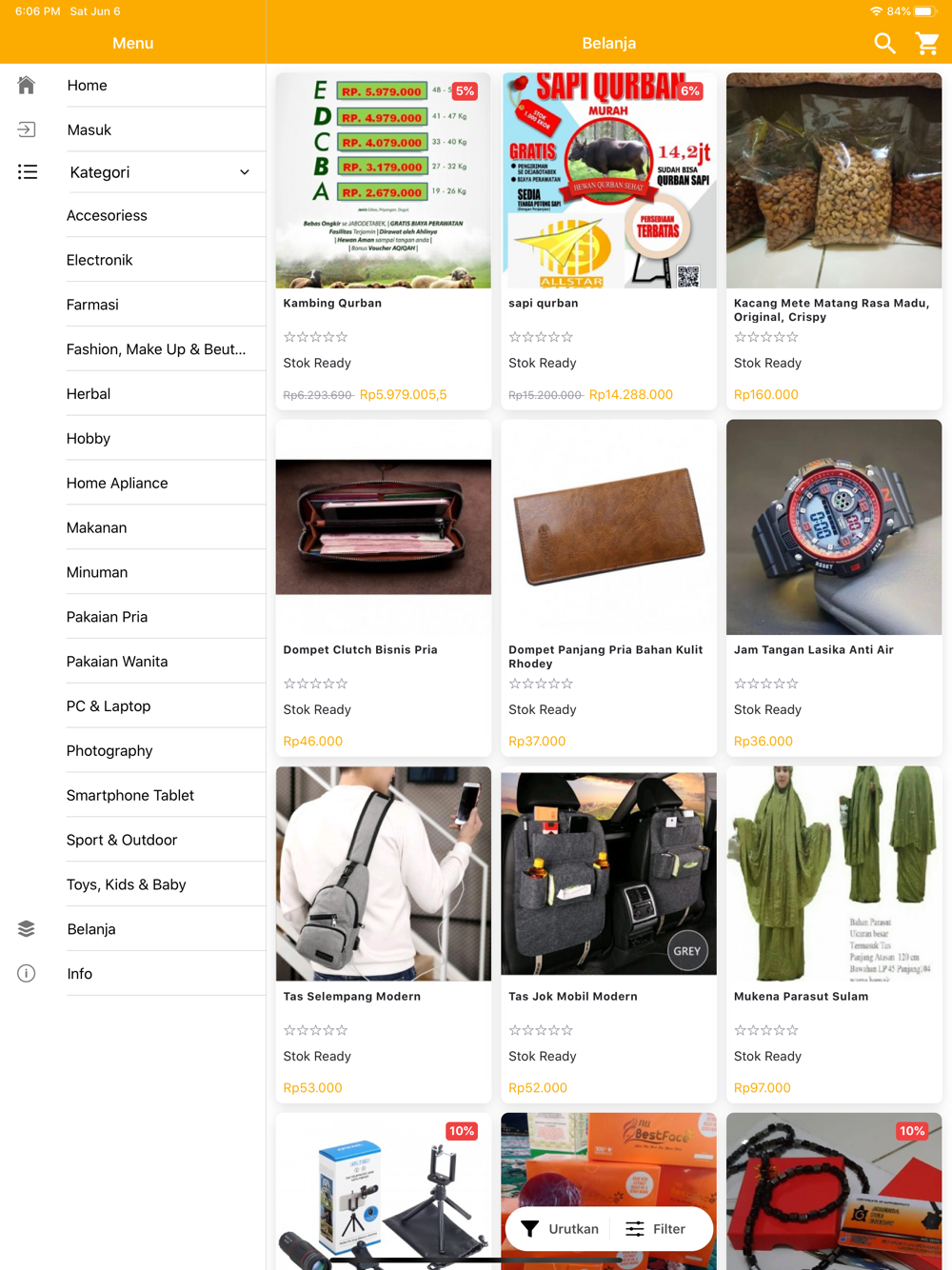Tap the Urutkan sort button

coord(561,1229)
